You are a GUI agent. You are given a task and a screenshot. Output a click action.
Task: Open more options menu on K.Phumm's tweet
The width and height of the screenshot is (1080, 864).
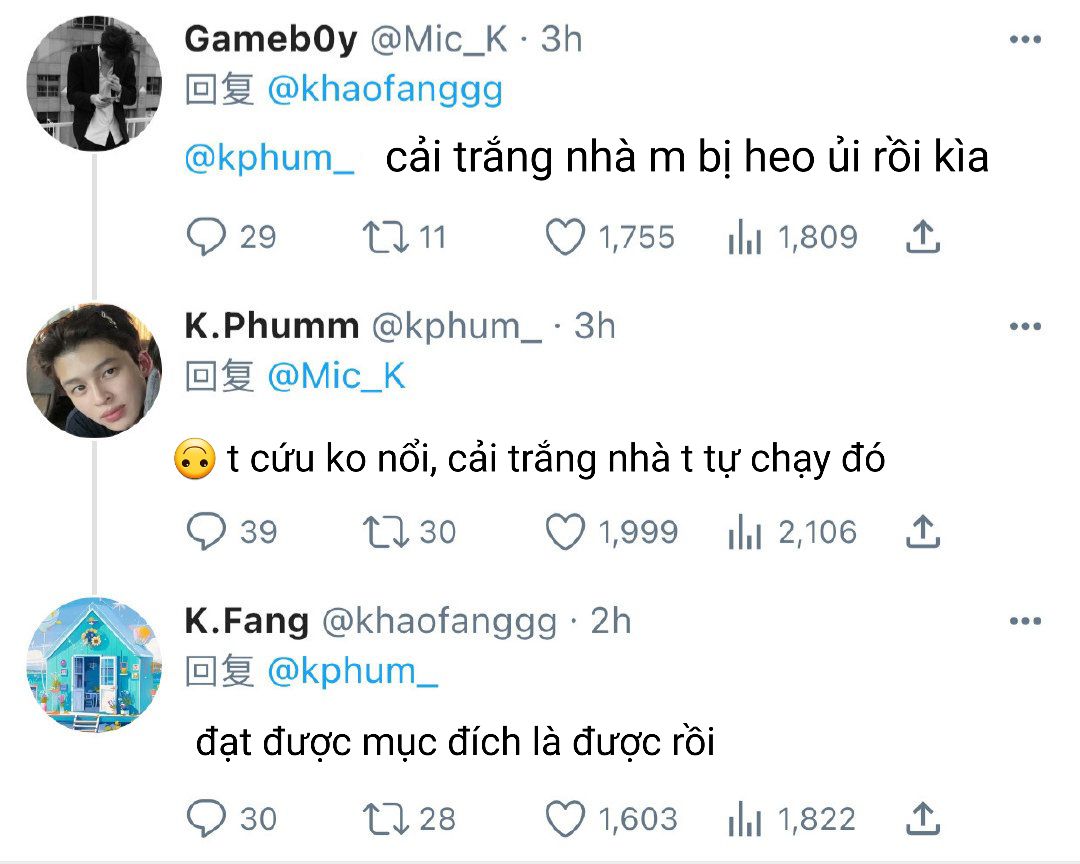point(1025,326)
